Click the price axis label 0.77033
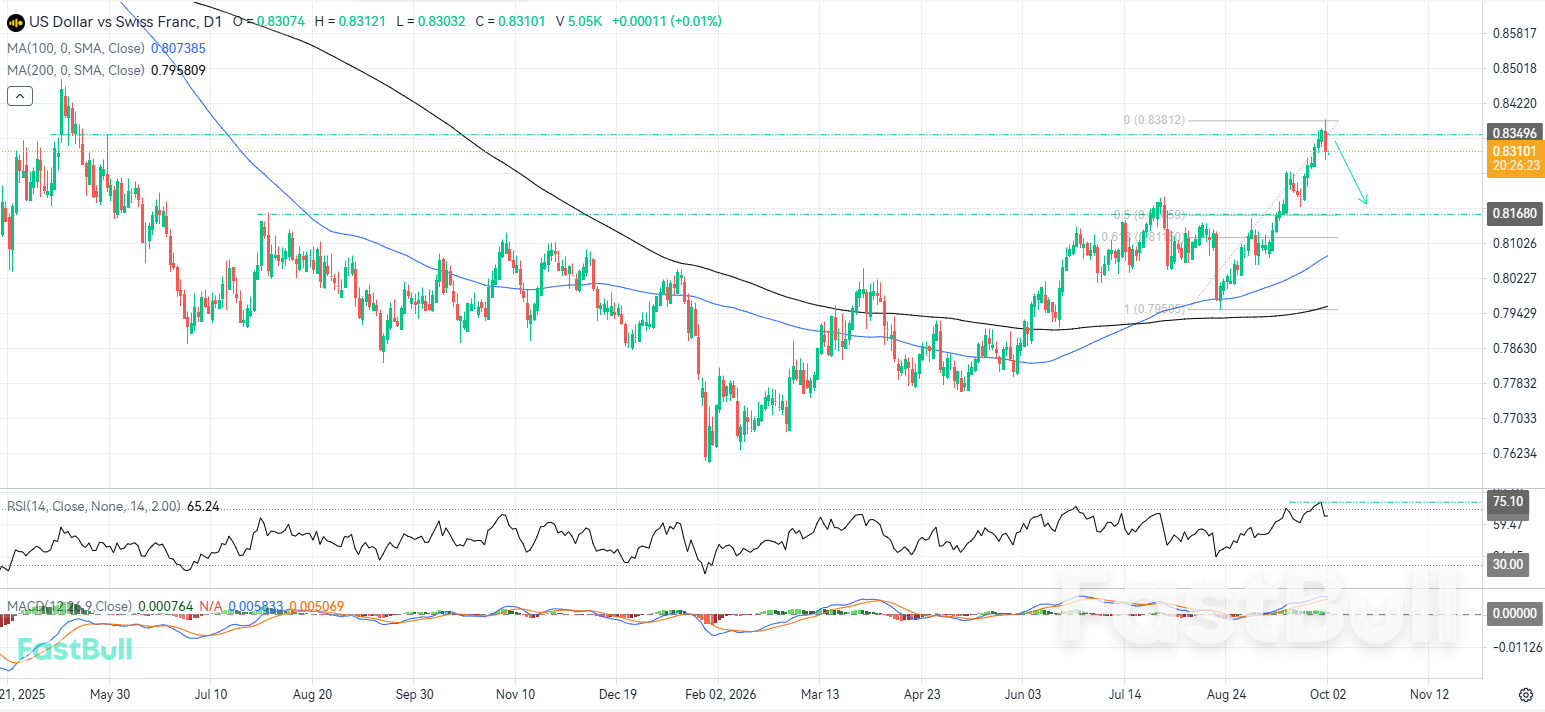The image size is (1545, 712). pos(1514,418)
